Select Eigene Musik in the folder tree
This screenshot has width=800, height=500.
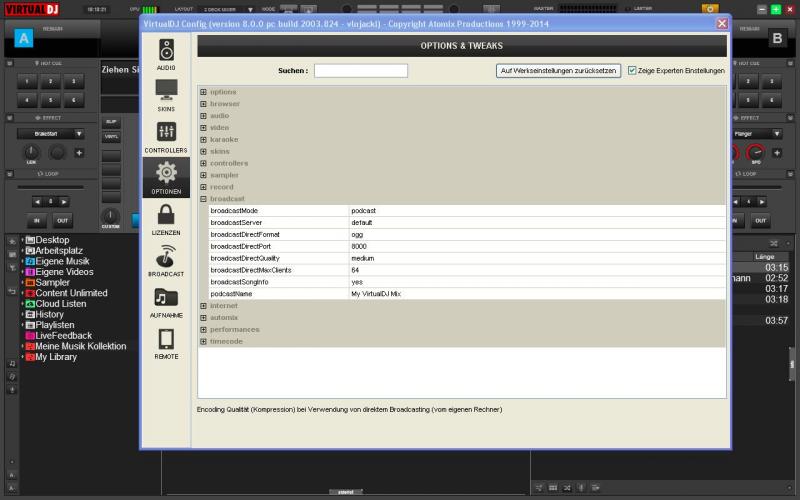tap(62, 261)
